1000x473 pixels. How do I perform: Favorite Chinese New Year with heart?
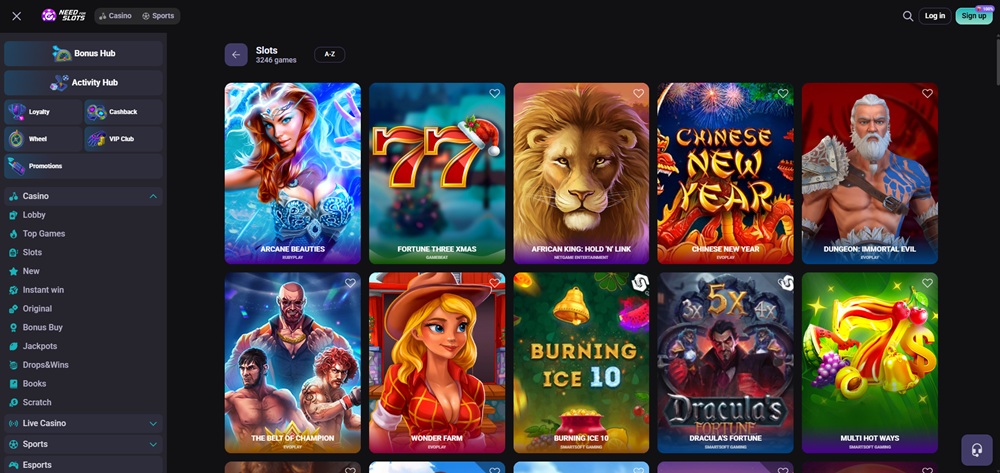(x=783, y=94)
